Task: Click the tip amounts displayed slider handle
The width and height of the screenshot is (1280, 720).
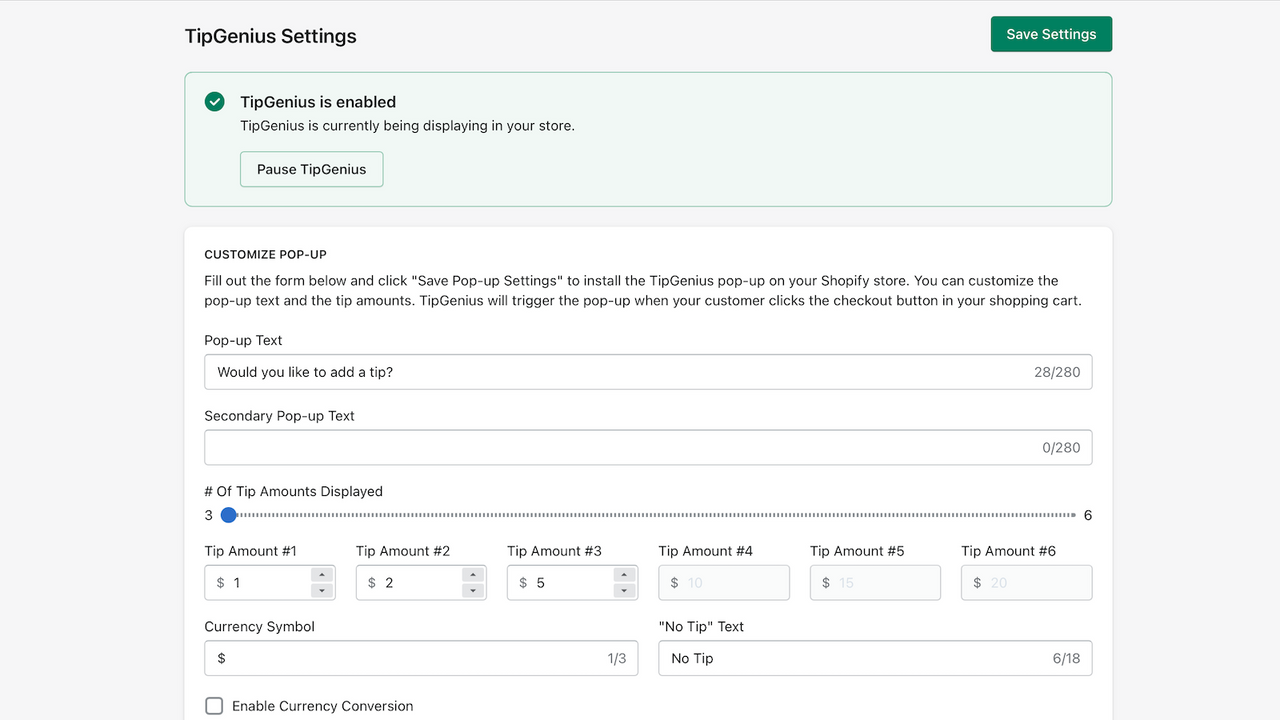Action: 228,514
